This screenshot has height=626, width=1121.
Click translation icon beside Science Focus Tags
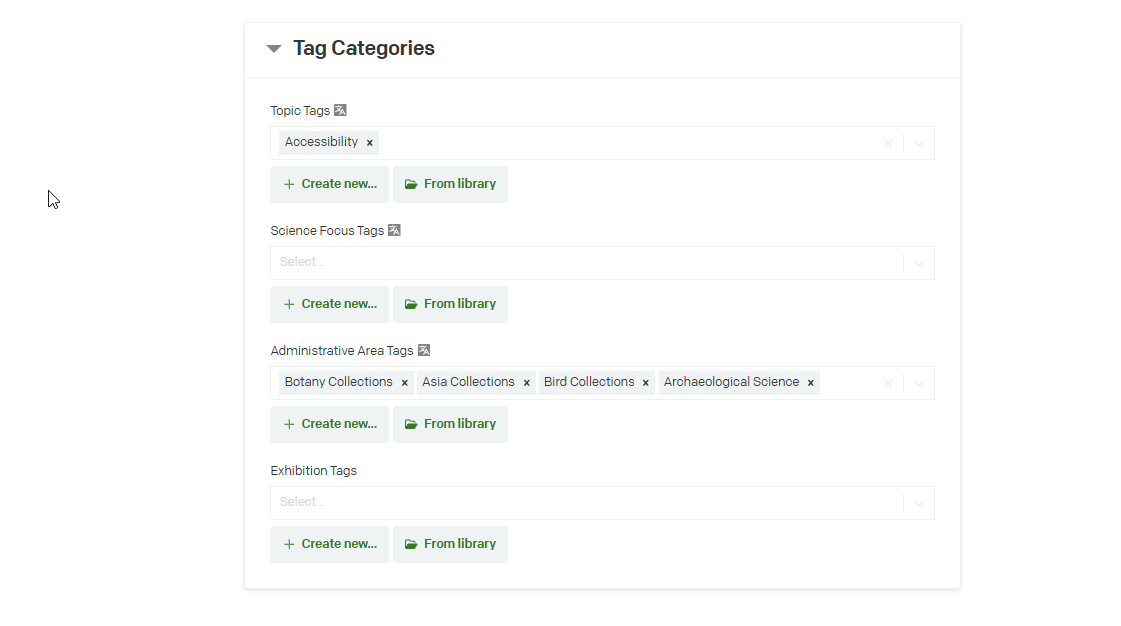(x=394, y=230)
